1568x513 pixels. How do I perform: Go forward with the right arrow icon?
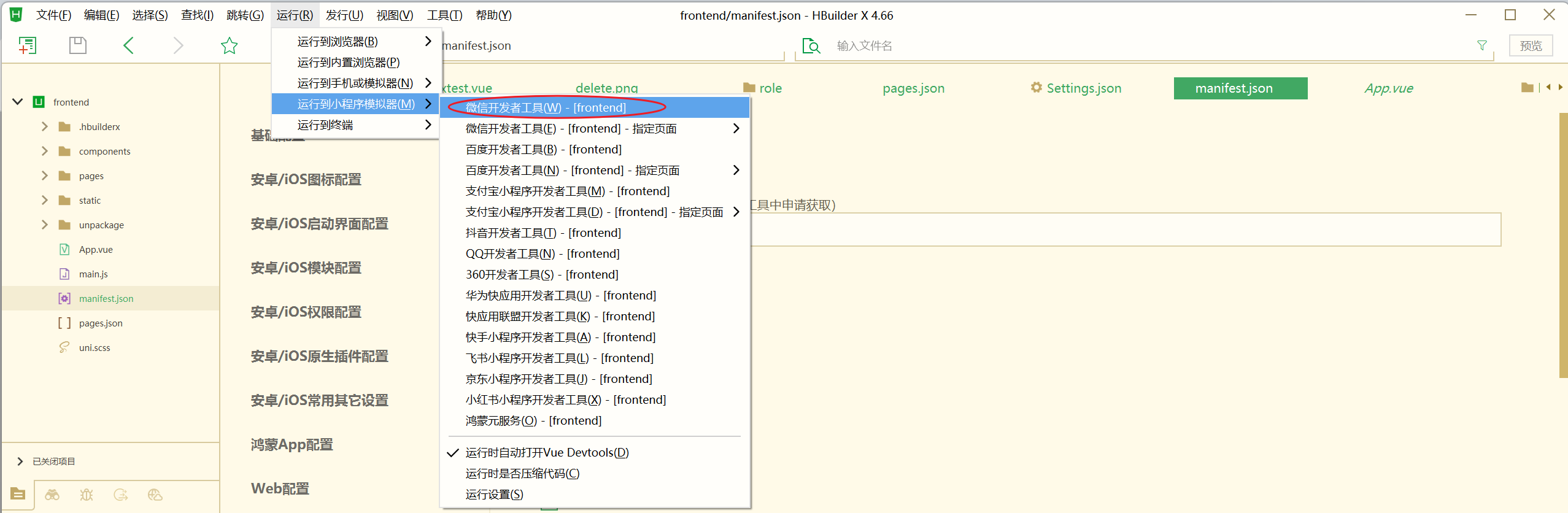coord(178,45)
